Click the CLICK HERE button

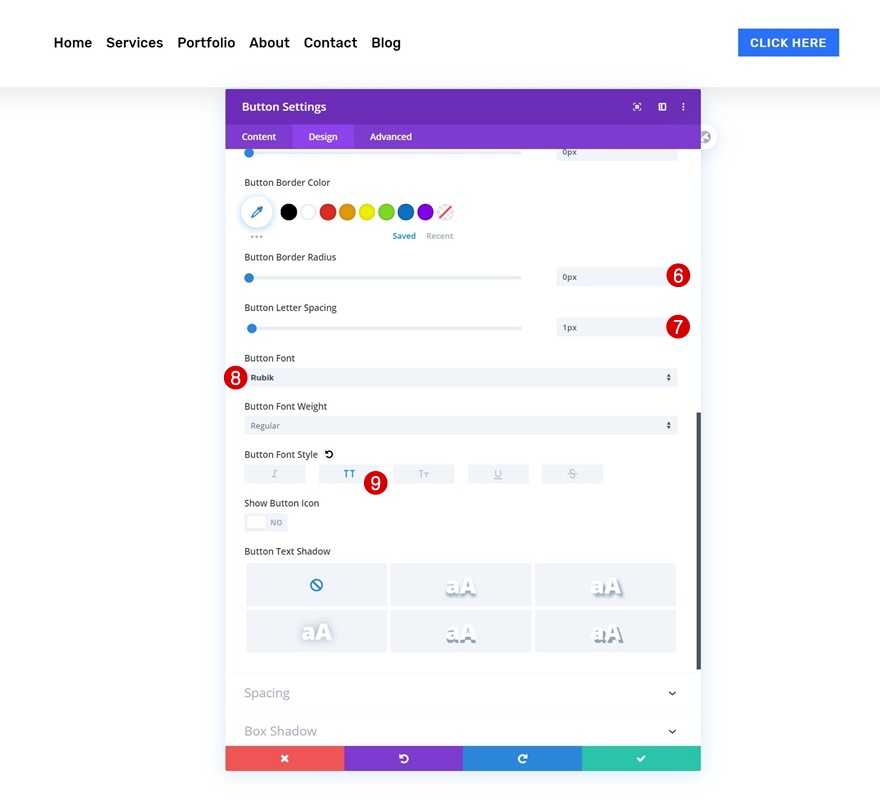point(788,43)
